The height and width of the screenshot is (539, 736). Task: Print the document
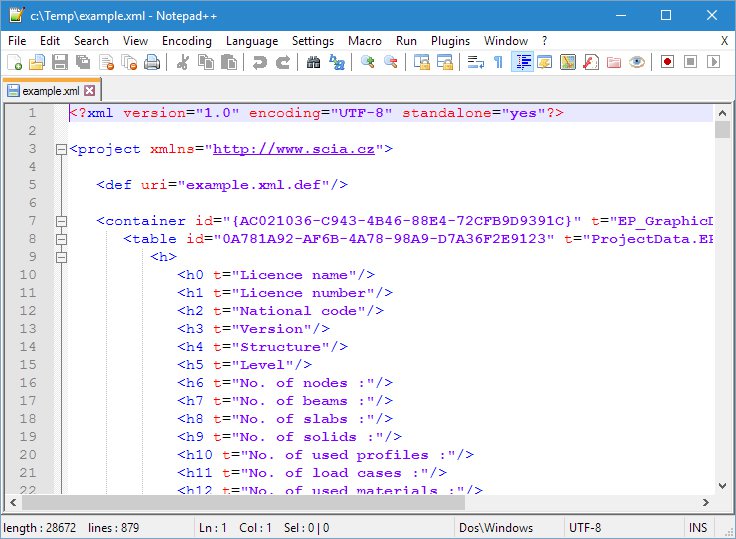point(152,62)
